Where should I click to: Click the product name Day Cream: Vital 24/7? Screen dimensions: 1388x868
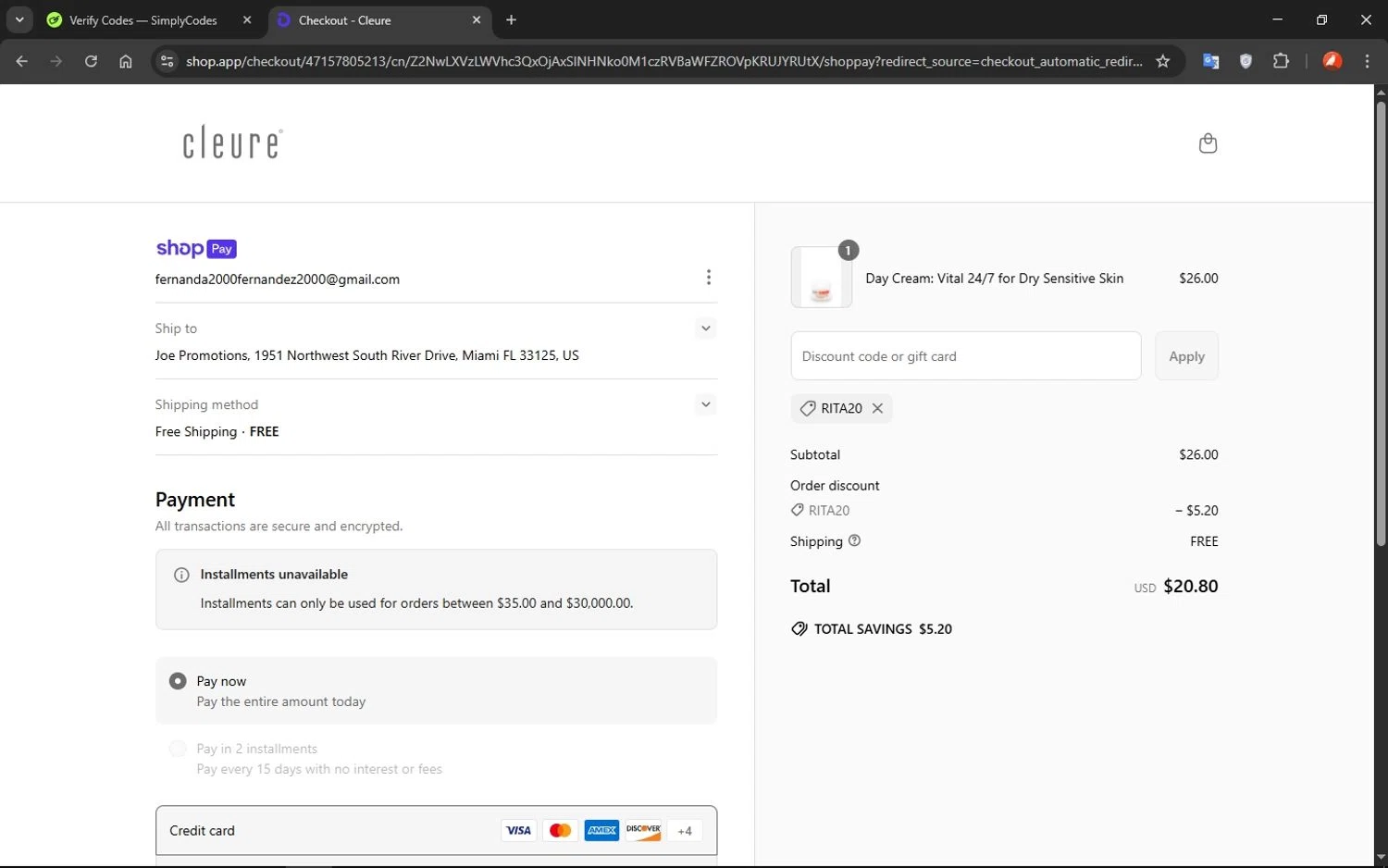995,279
